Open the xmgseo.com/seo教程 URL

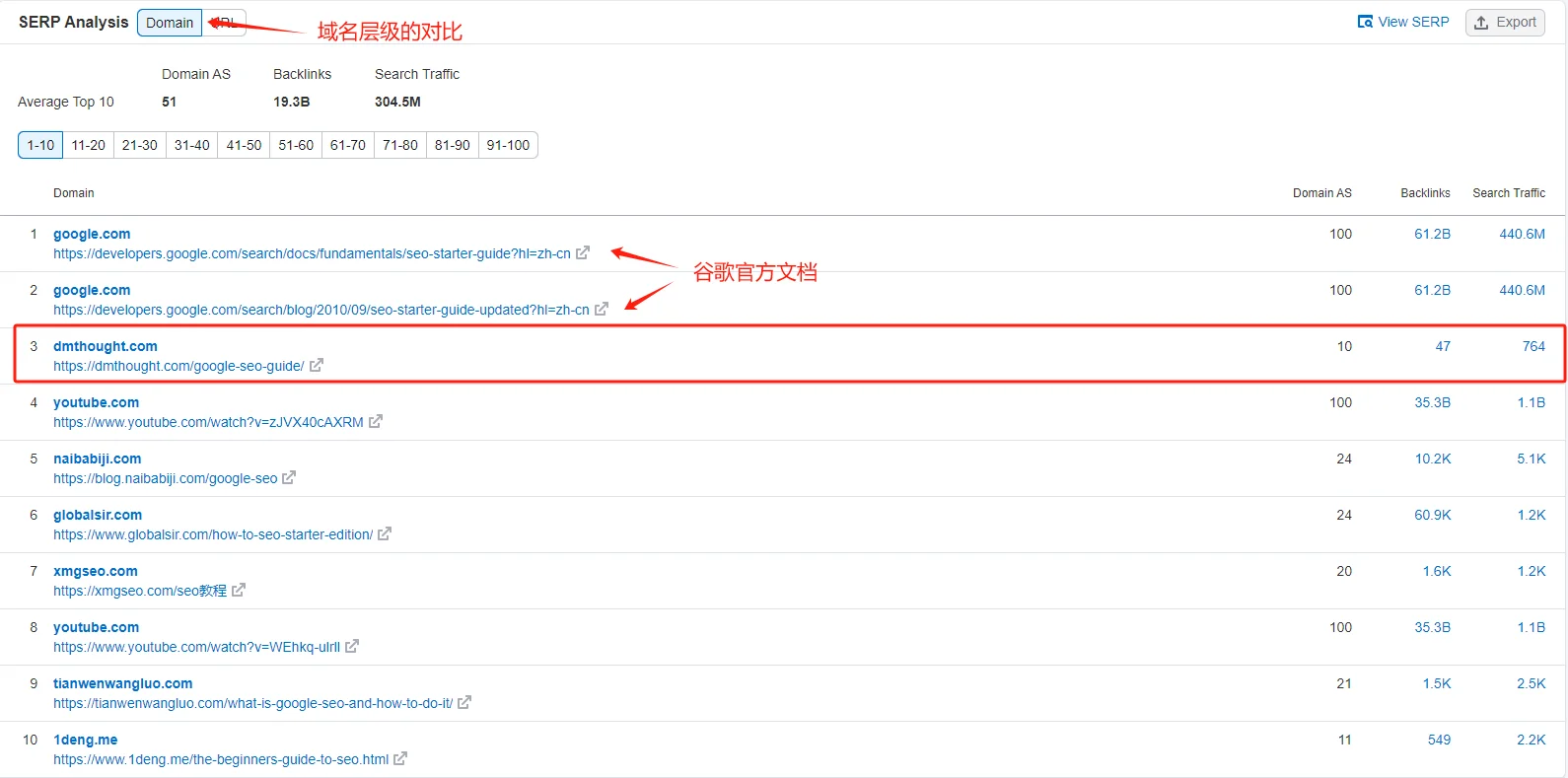pyautogui.click(x=140, y=591)
